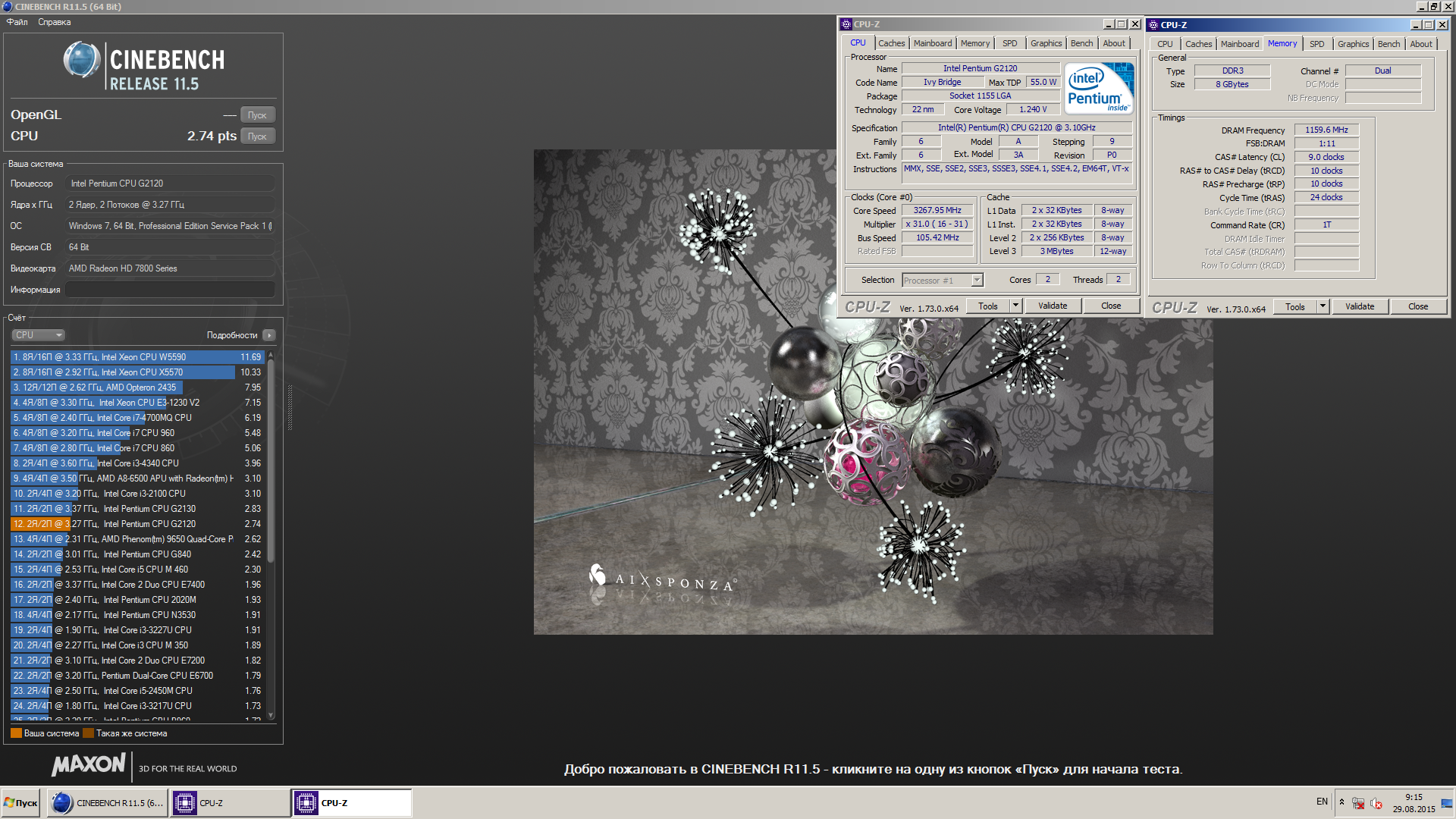Click the right CPU-Z title bar icon
The width and height of the screenshot is (1456, 819).
click(1153, 25)
